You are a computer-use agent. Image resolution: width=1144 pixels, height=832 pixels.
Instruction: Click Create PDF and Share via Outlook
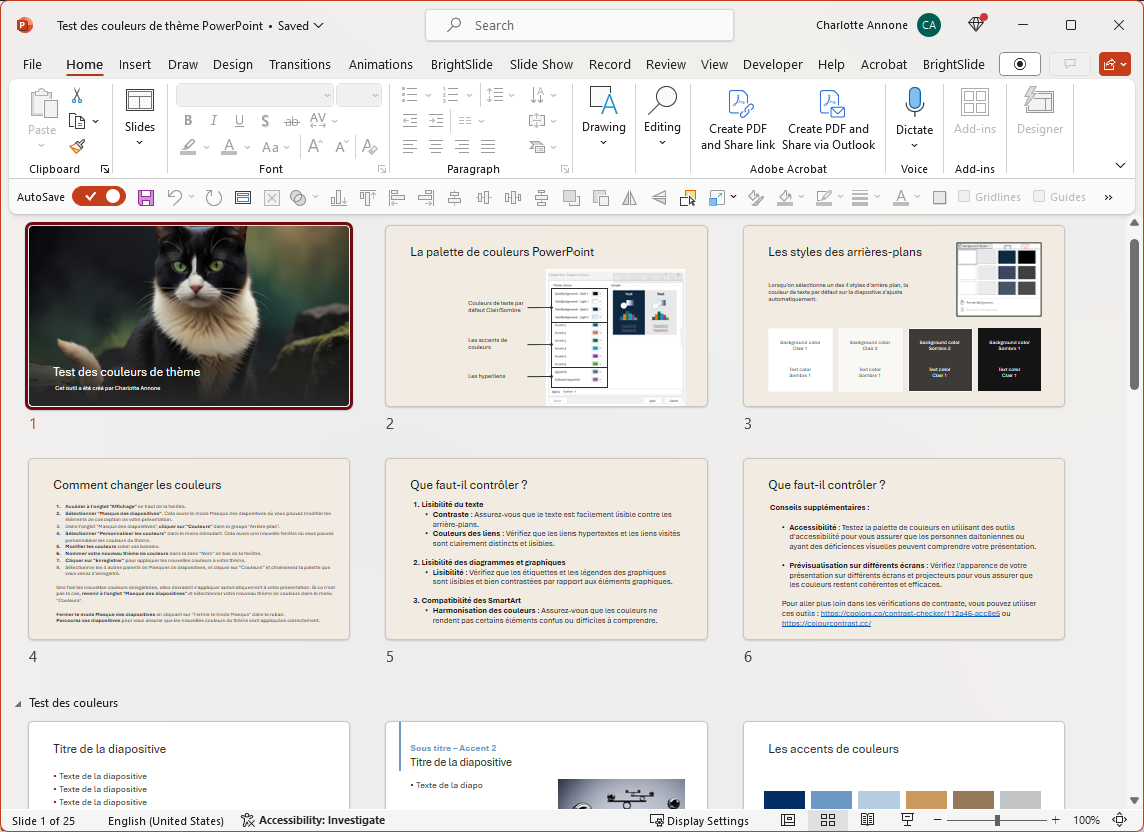828,120
